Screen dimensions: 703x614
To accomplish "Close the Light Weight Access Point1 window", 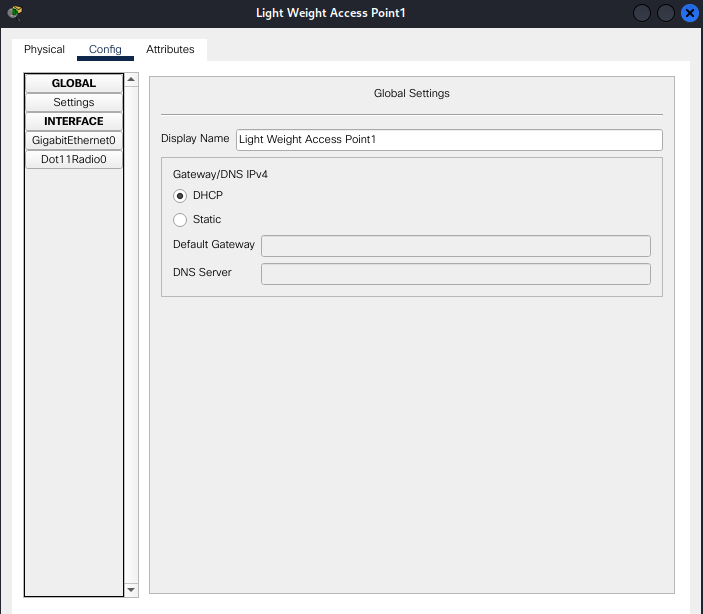I will pyautogui.click(x=690, y=13).
